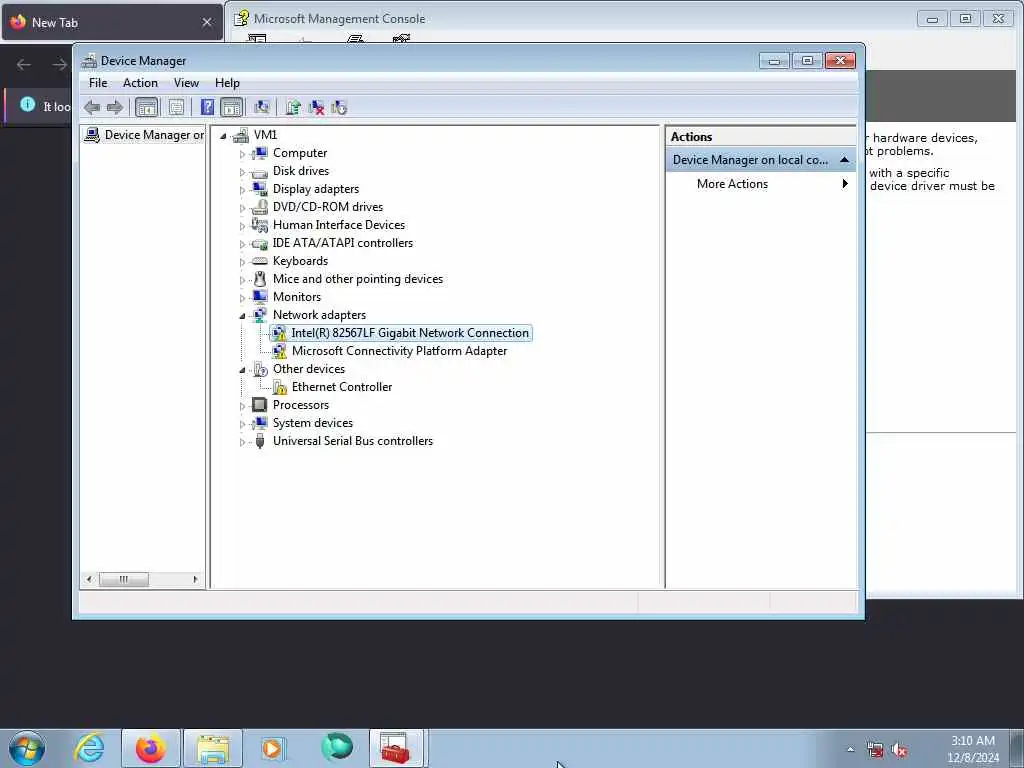Click the Keyboards category icon
This screenshot has height=768, width=1024.
(259, 261)
